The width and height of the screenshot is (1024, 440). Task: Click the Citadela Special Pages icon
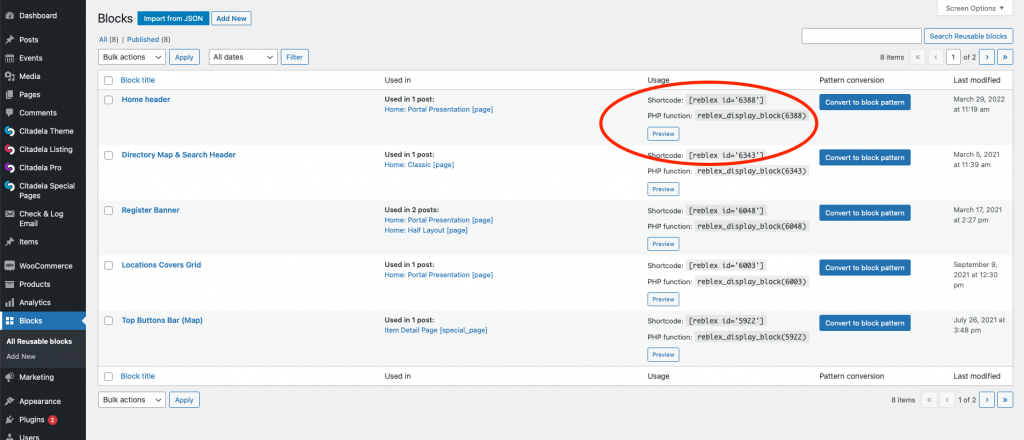pos(10,186)
